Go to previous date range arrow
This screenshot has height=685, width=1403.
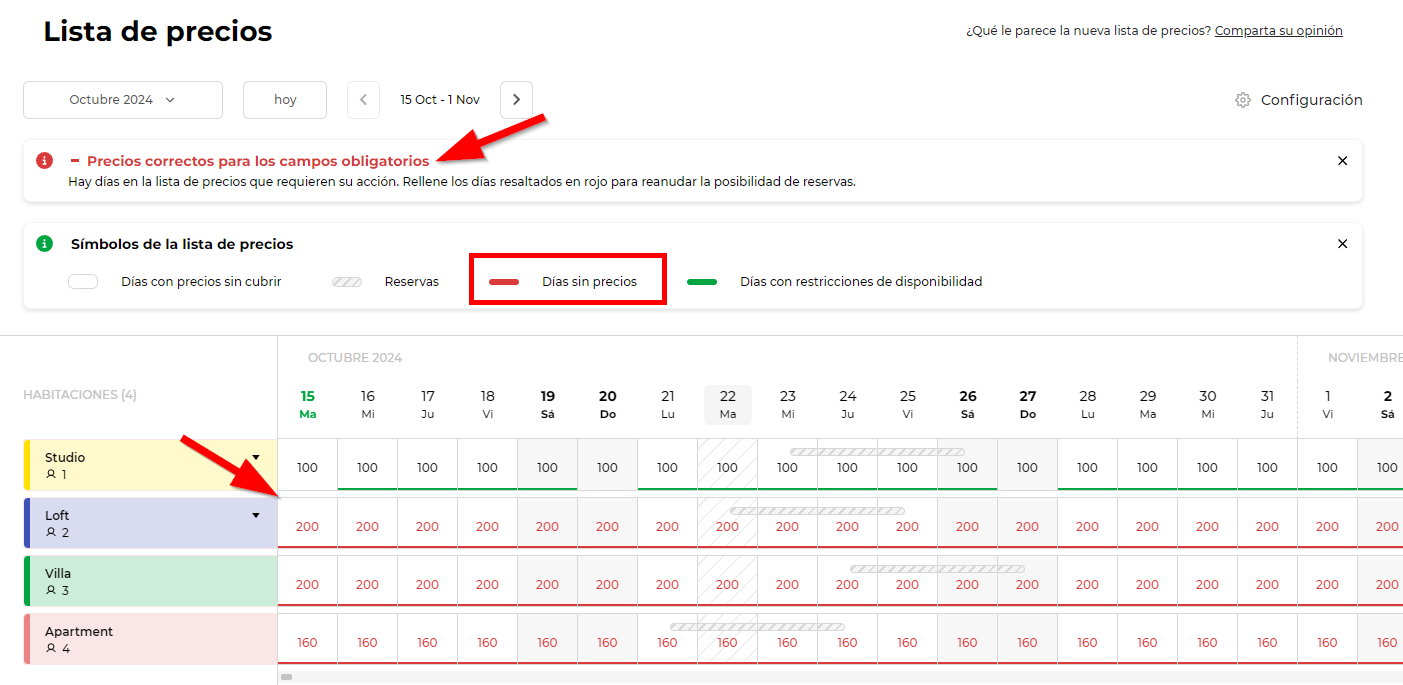[363, 100]
